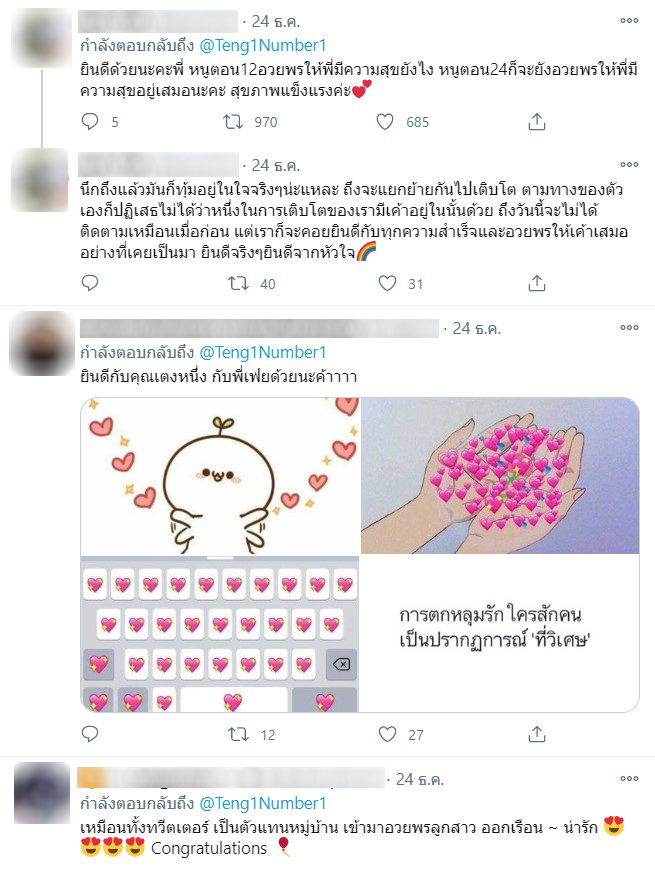The height and width of the screenshot is (869, 655).
Task: Open more menu on second tweet
Action: pos(629,164)
